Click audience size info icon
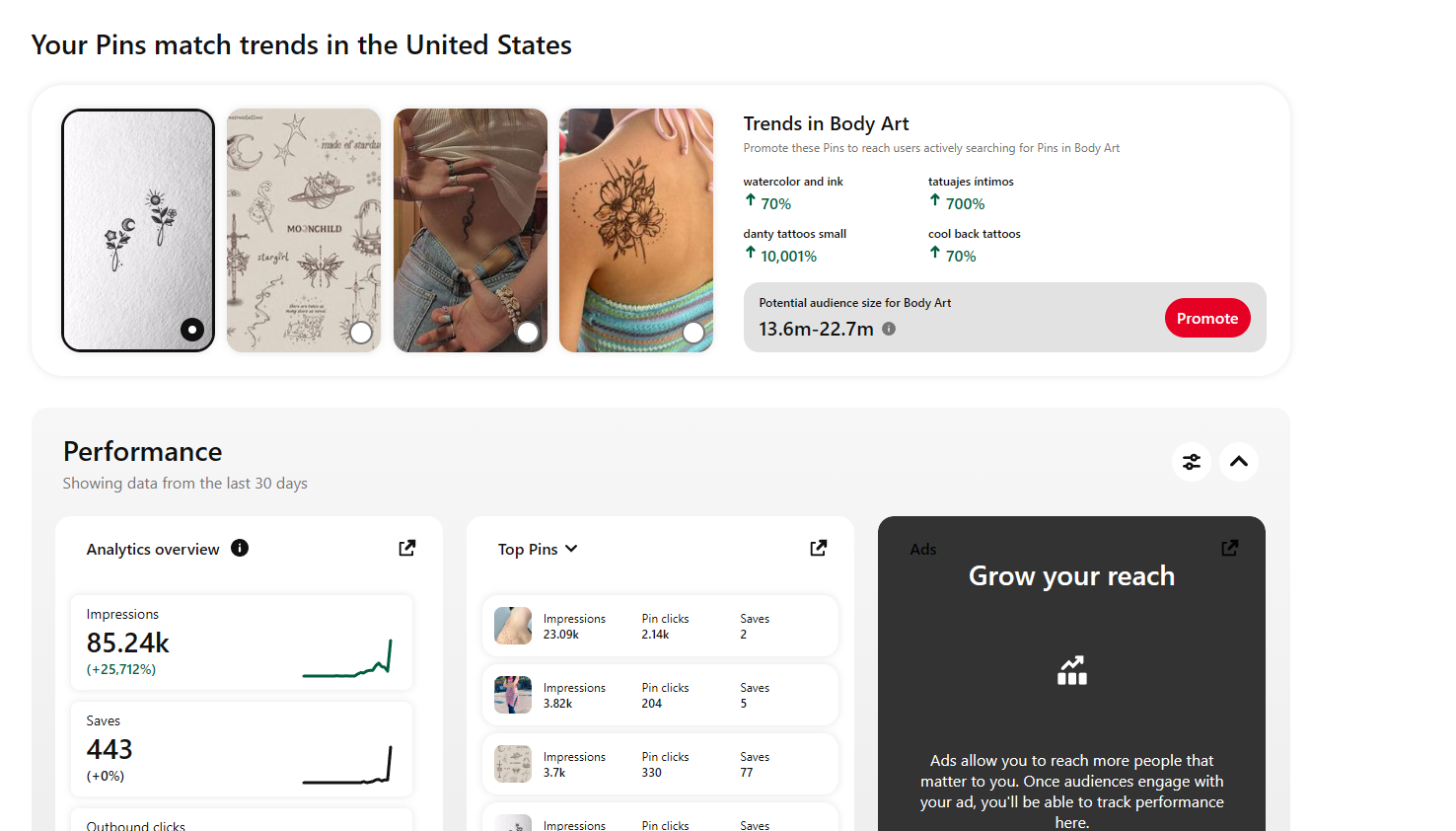 (x=889, y=329)
